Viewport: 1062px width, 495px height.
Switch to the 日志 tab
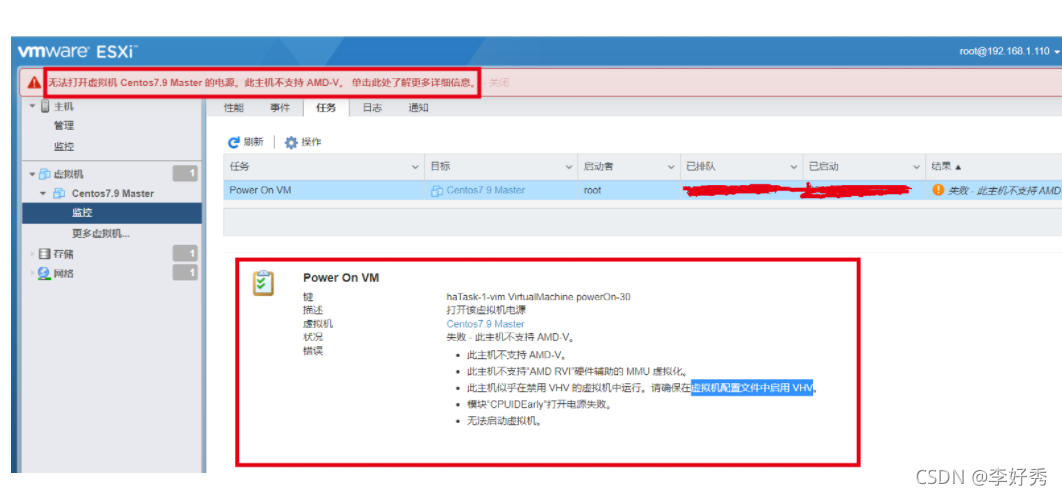[x=372, y=108]
